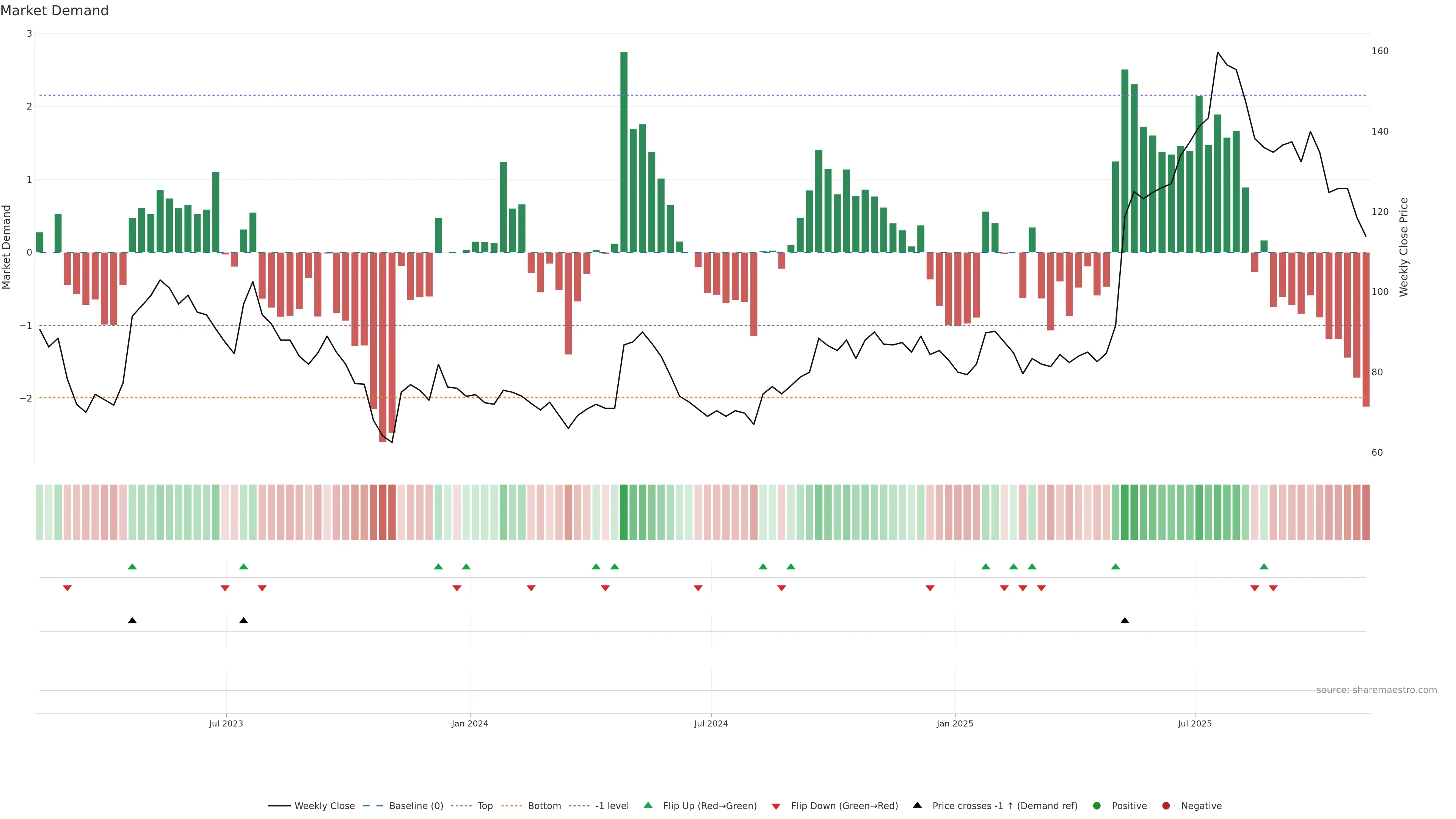Click the rightmost green flip-up triangle marker
Viewport: 1456px width, 819px height.
click(1264, 566)
